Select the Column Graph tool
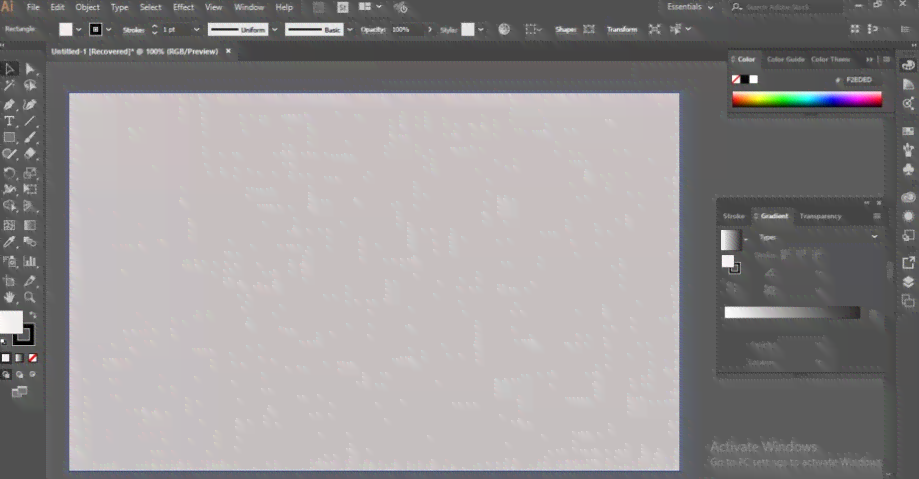The image size is (919, 479). point(30,261)
